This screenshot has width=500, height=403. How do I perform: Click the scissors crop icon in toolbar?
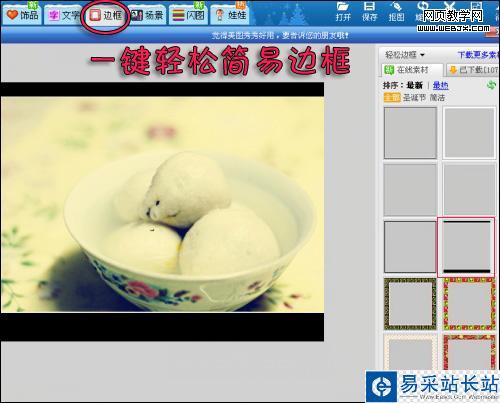pyautogui.click(x=450, y=6)
